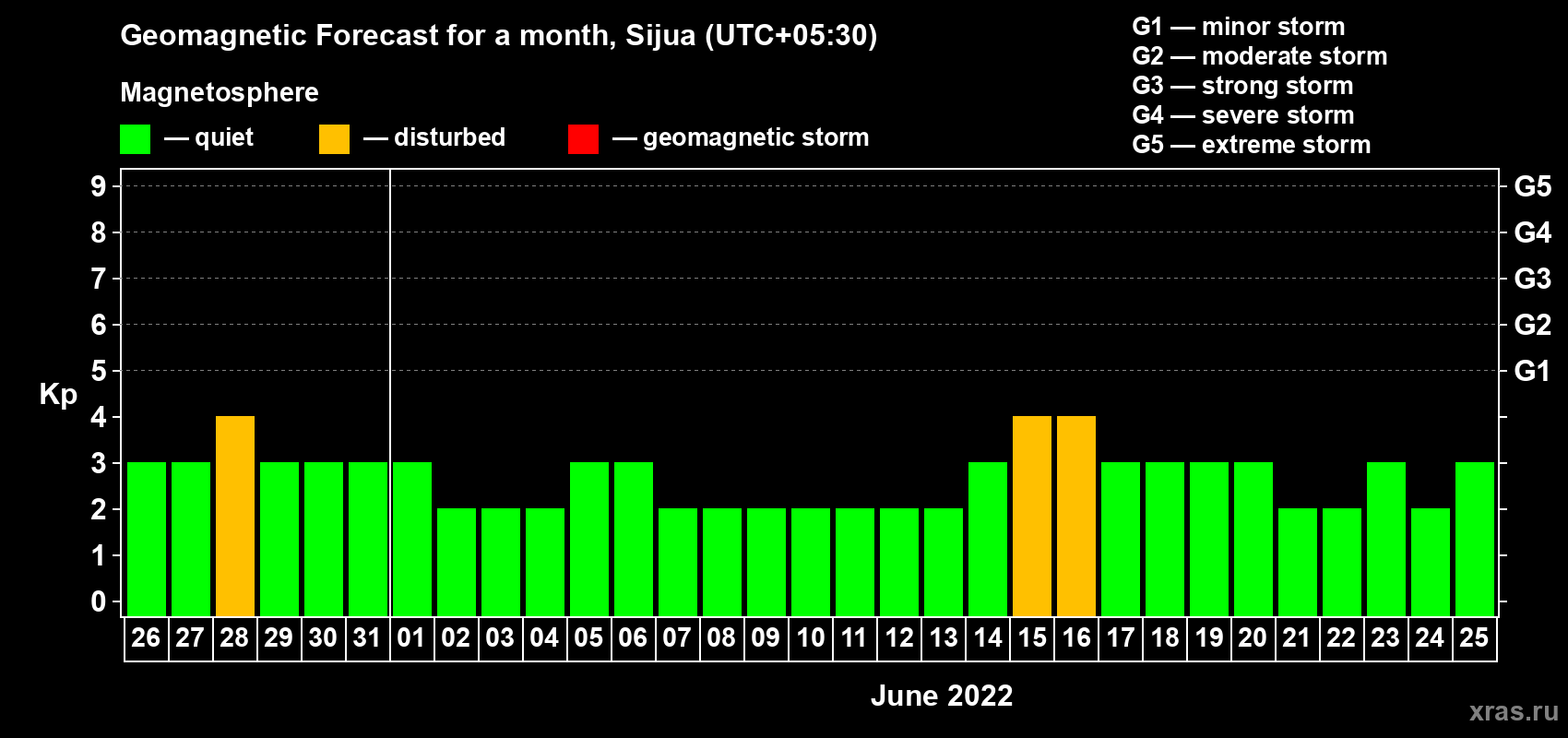Click date label 31 on the axis
The height and width of the screenshot is (738, 1568).
[x=367, y=637]
